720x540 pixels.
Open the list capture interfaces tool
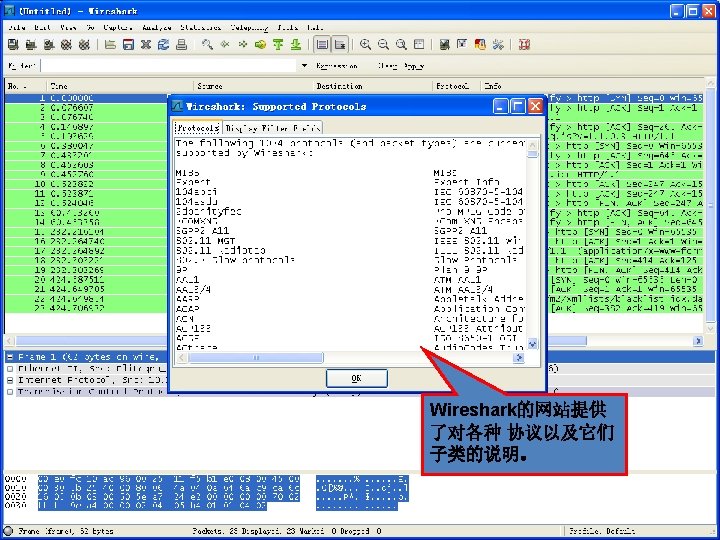click(x=13, y=45)
